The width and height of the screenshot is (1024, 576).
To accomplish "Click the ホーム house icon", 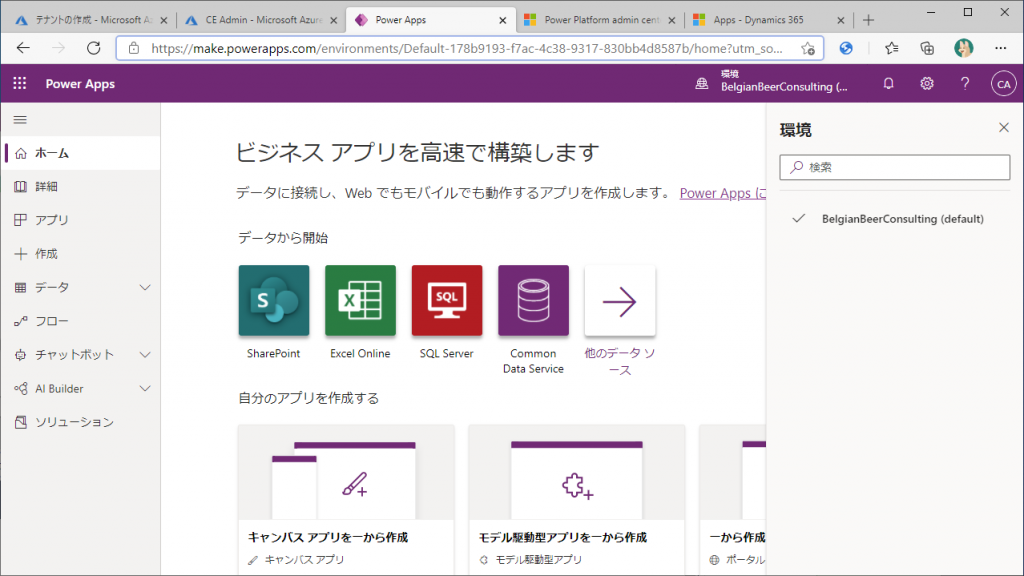I will point(21,153).
